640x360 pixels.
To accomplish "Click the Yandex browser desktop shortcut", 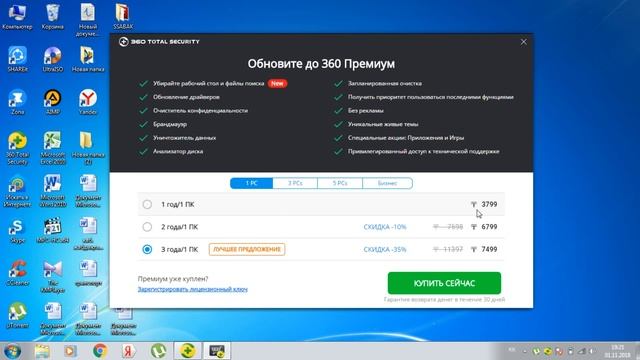I will pyautogui.click(x=88, y=102).
